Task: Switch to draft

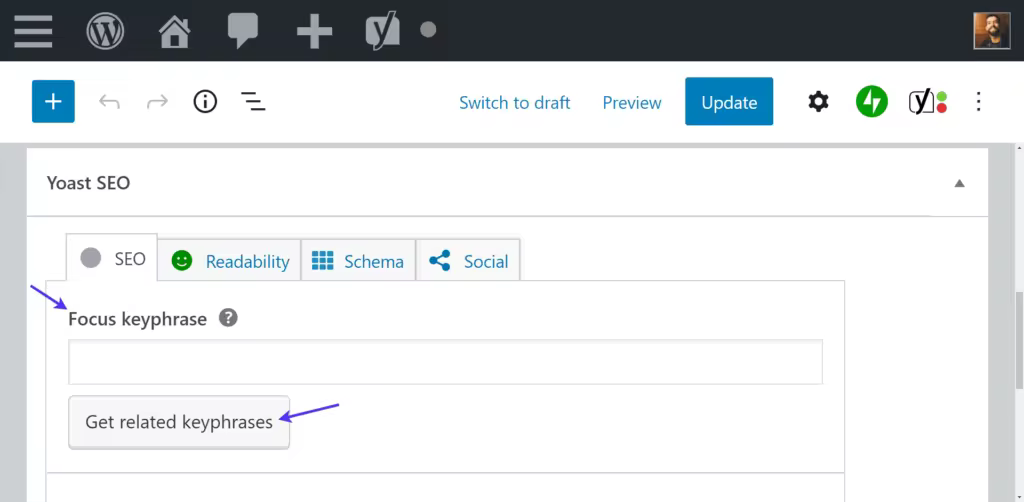Action: click(515, 102)
